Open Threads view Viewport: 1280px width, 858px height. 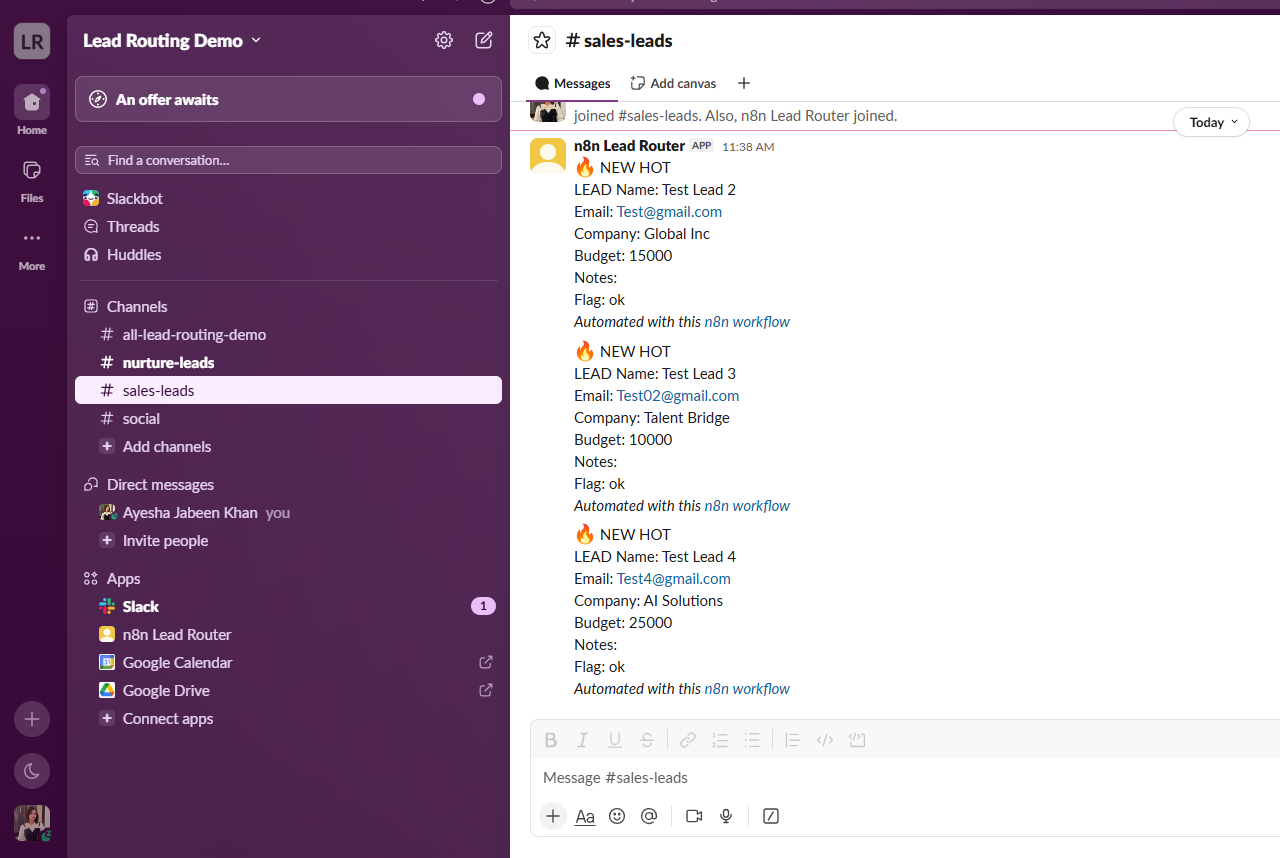click(288, 226)
